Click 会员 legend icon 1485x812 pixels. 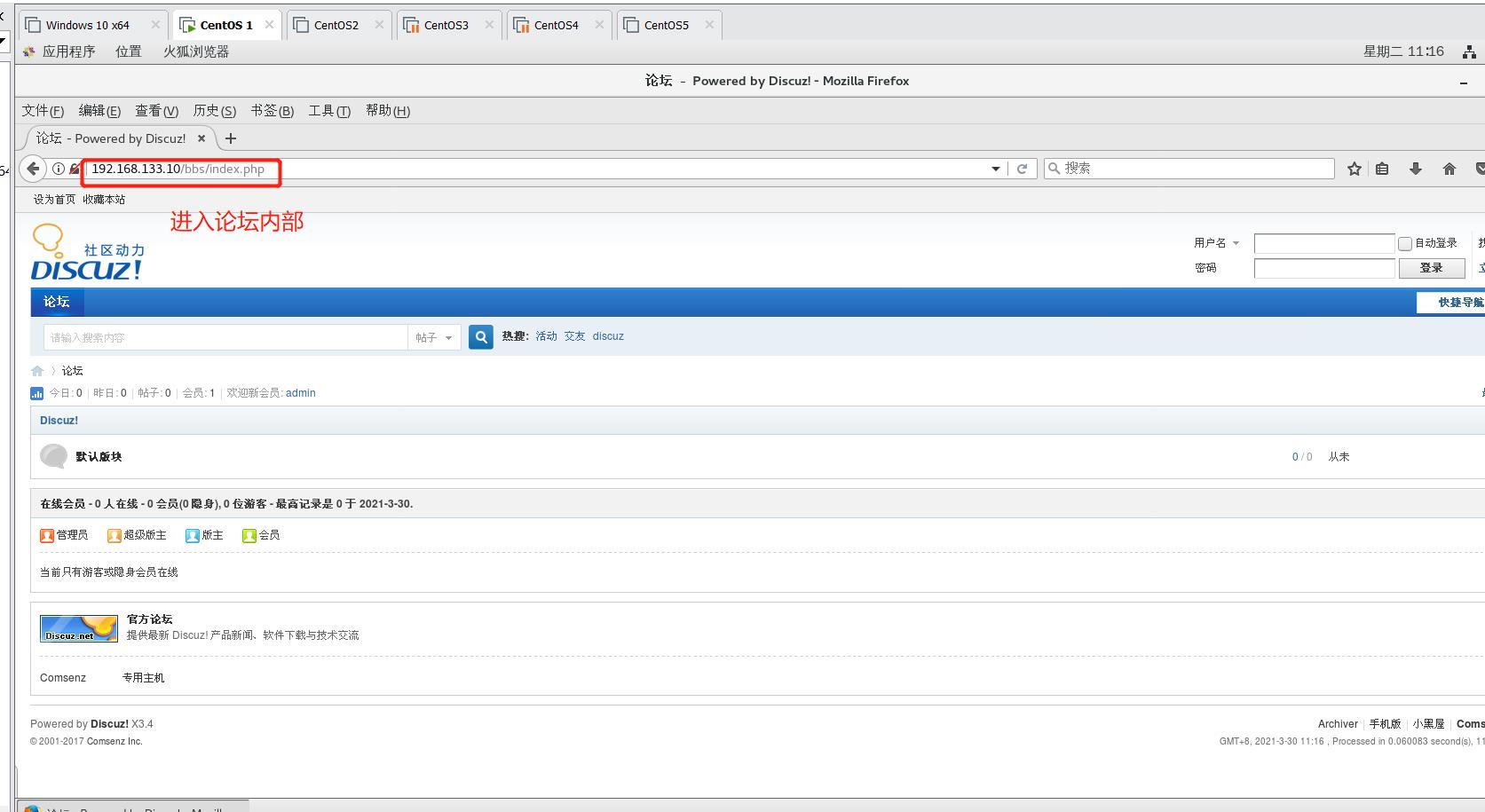249,535
